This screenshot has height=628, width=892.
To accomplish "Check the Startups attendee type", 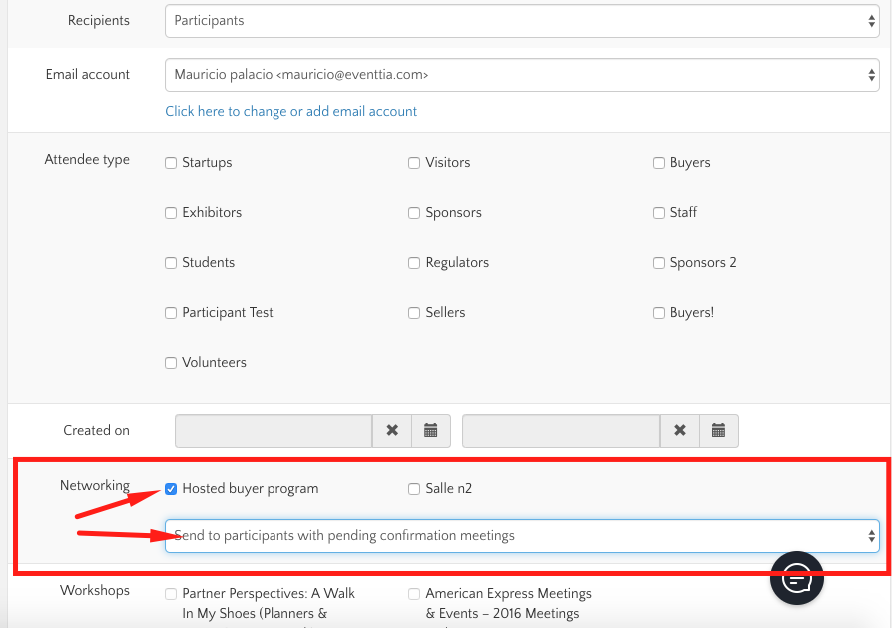I will pyautogui.click(x=171, y=163).
